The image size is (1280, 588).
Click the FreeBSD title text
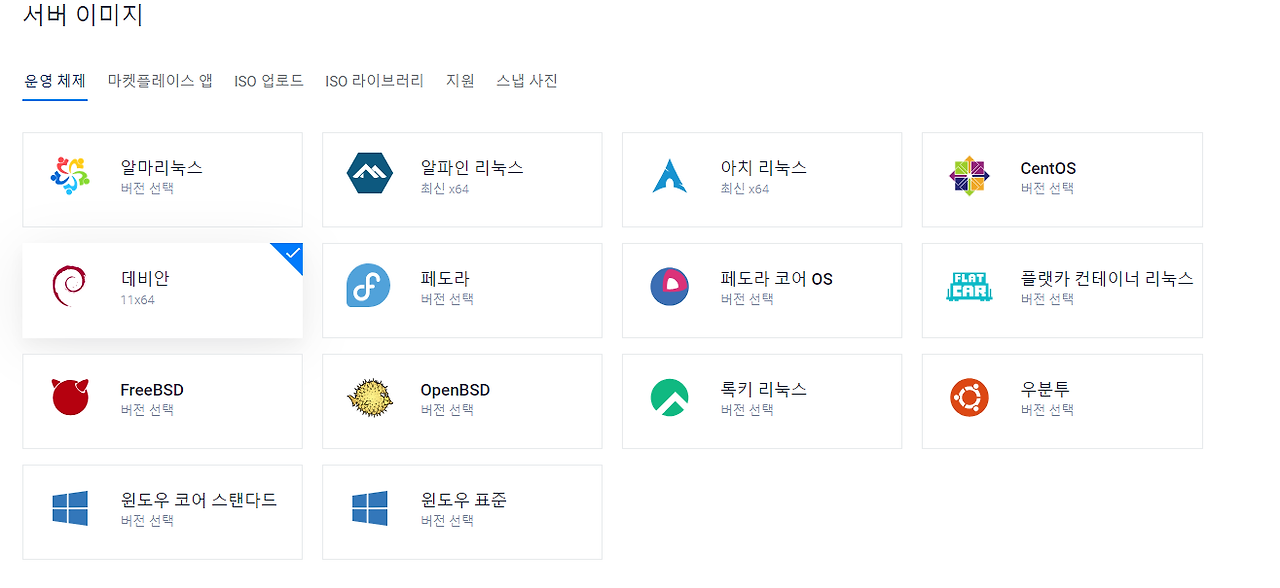pyautogui.click(x=152, y=390)
